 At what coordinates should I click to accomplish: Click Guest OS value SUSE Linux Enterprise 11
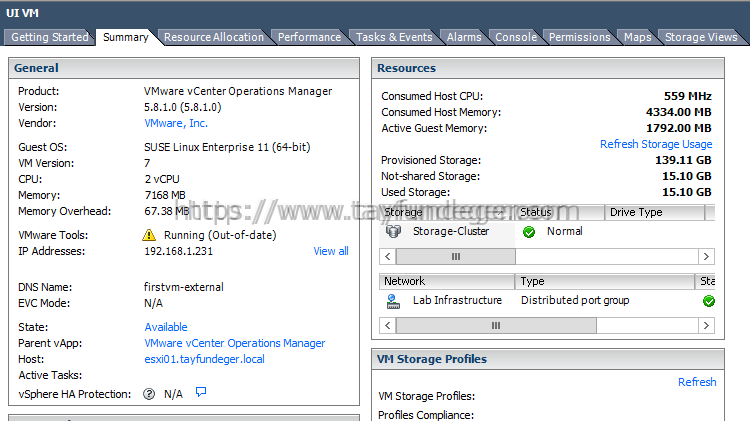coord(227,147)
